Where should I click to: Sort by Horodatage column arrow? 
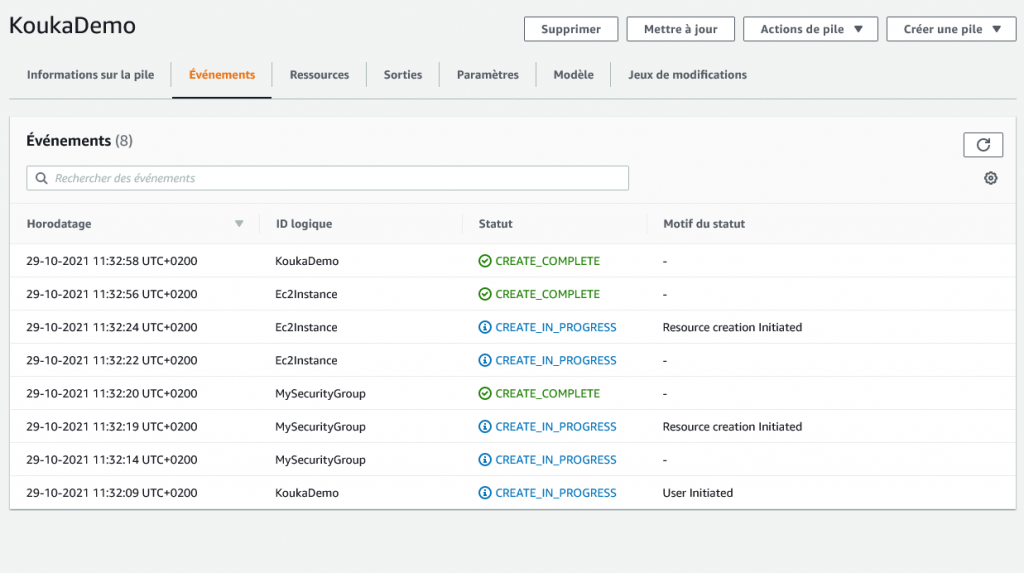[239, 224]
